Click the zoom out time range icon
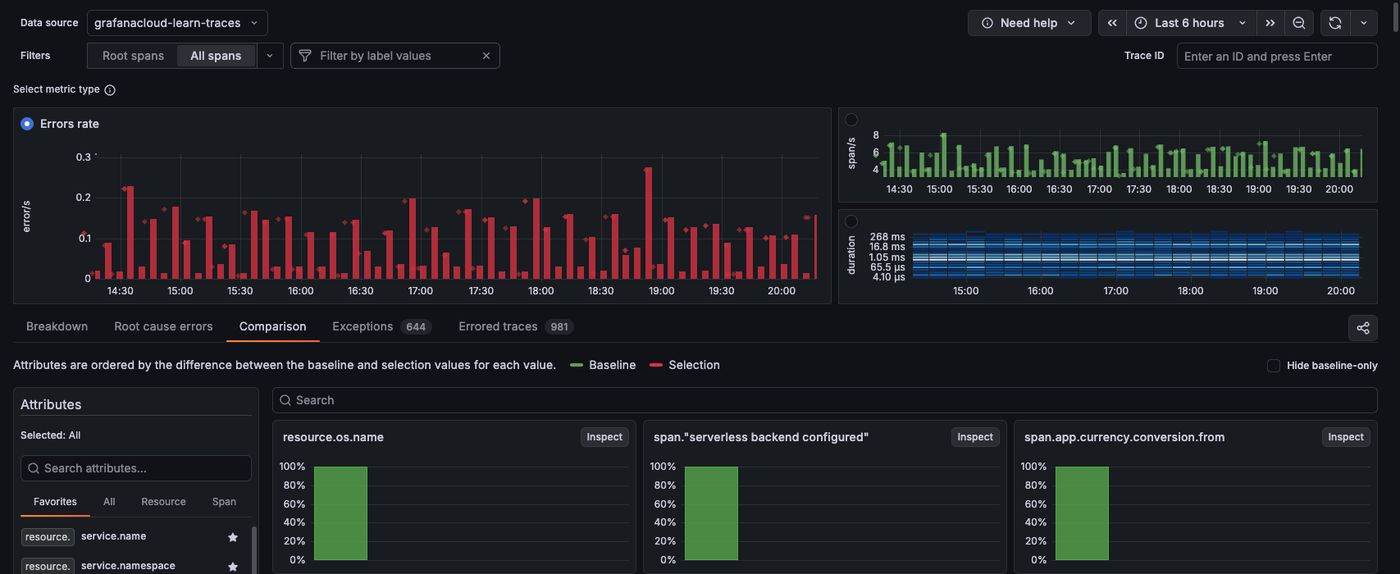 1299,23
